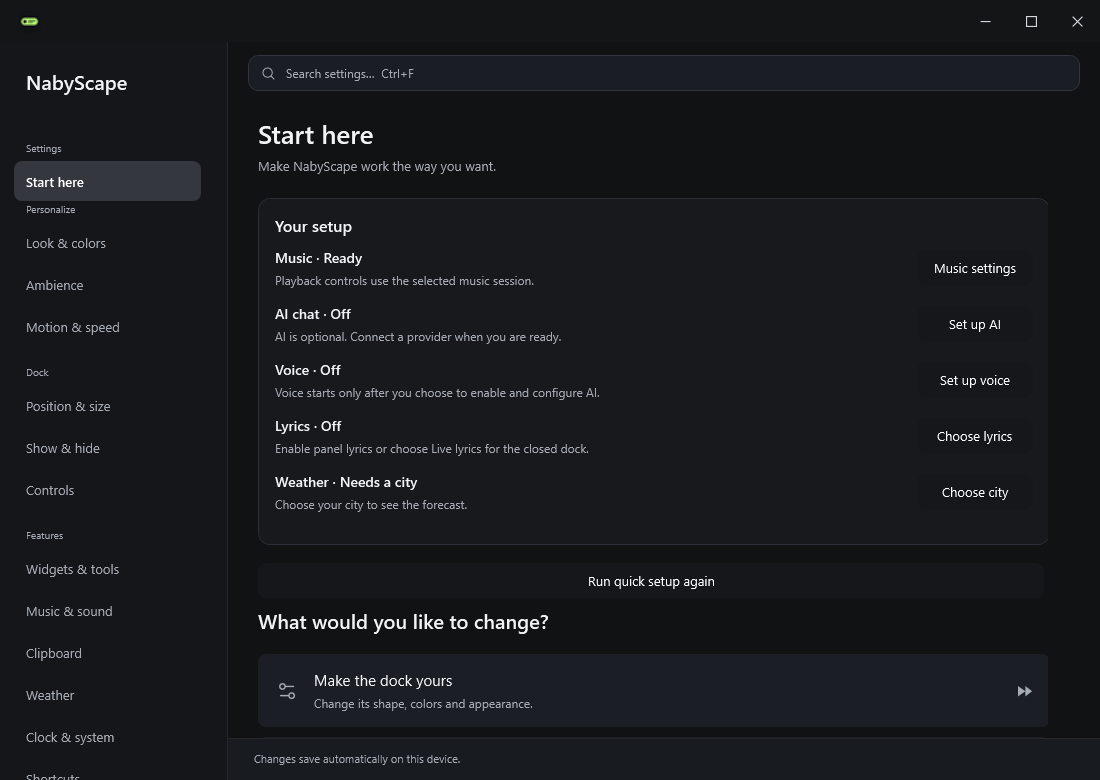1100x780 pixels.
Task: Click Weather · Needs a city text
Action: click(346, 483)
